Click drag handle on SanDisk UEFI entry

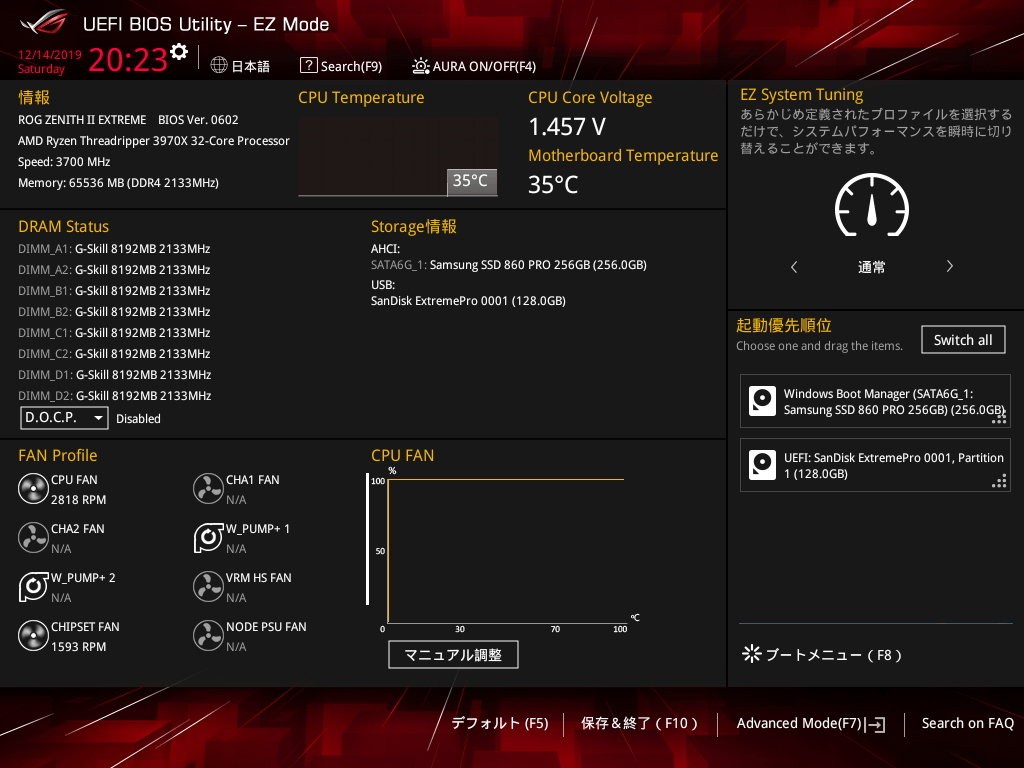coord(999,481)
